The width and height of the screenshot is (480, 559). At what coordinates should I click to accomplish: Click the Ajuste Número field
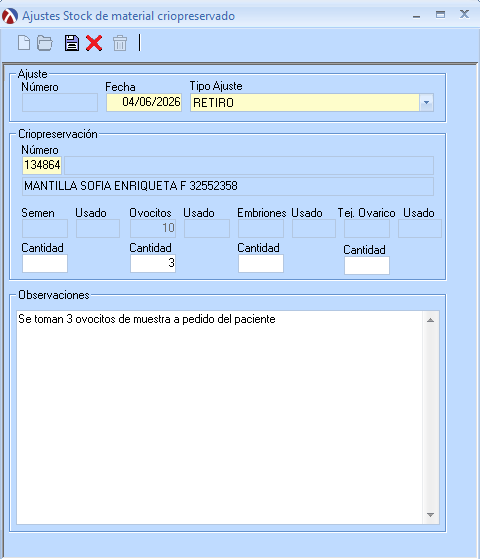[x=60, y=103]
